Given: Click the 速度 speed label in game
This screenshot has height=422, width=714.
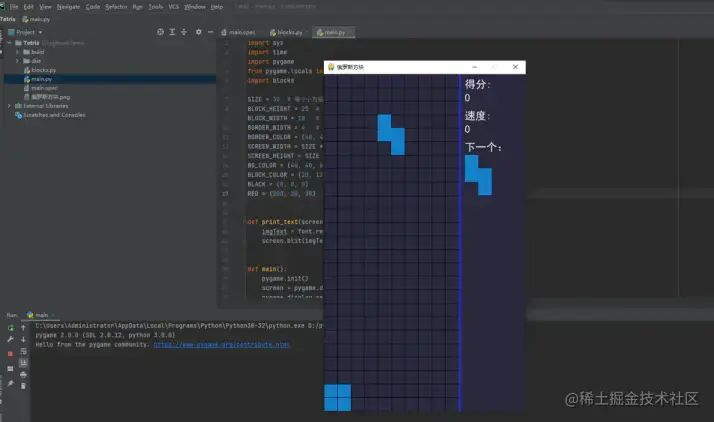Looking at the screenshot, I should point(477,116).
